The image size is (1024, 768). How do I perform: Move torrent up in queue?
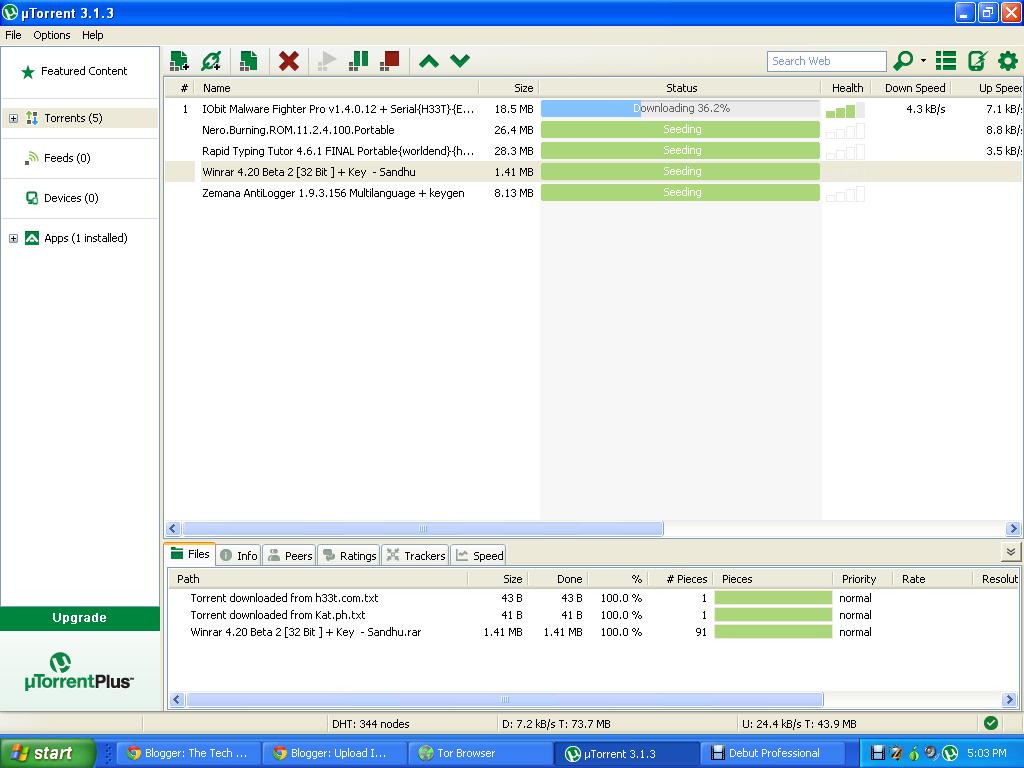428,61
